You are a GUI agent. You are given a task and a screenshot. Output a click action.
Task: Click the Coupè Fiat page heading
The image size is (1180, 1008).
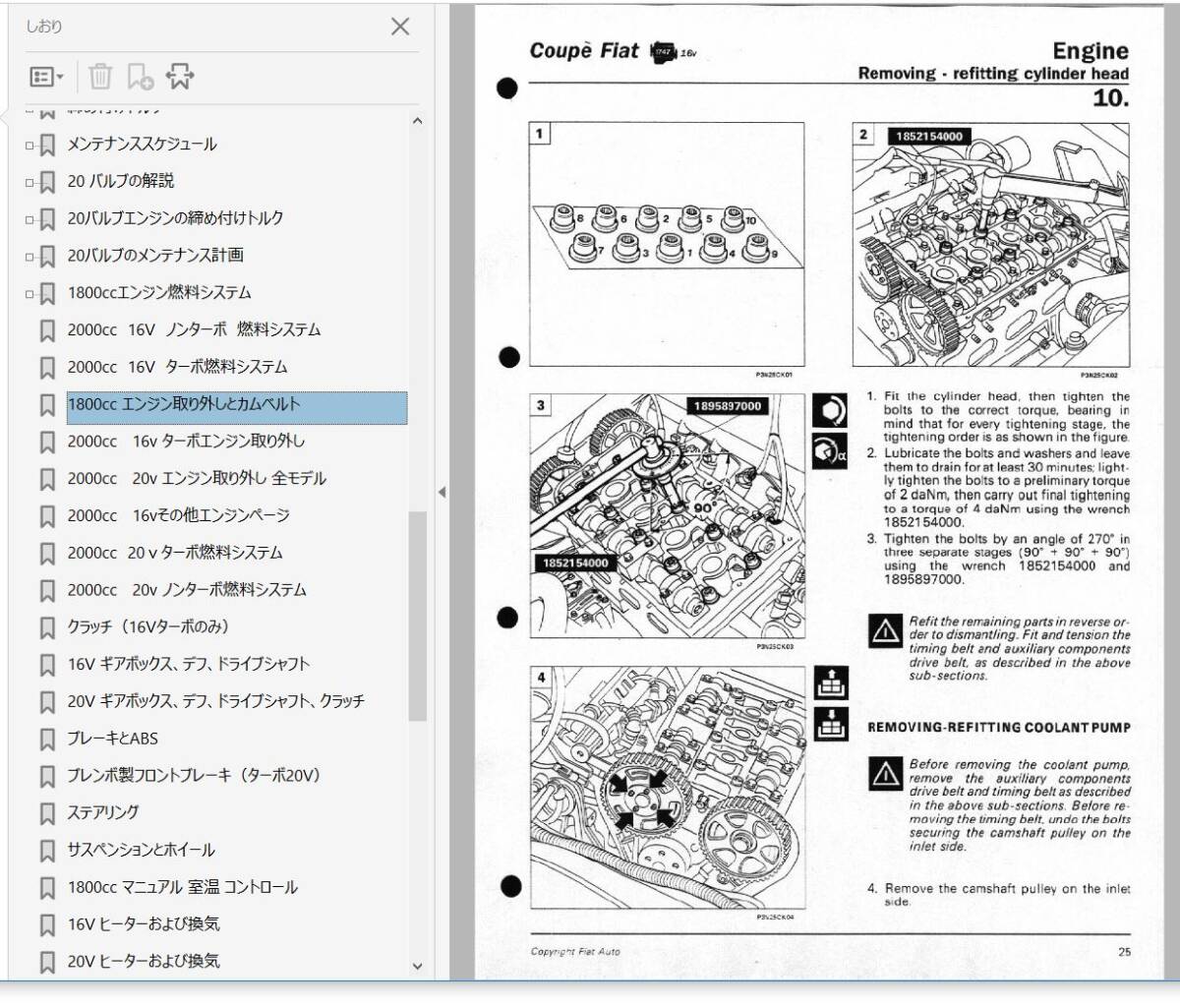(x=584, y=50)
